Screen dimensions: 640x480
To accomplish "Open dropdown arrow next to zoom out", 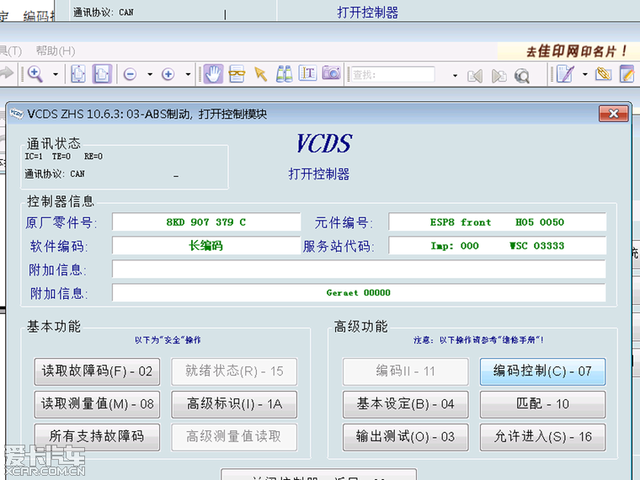I will [x=148, y=74].
